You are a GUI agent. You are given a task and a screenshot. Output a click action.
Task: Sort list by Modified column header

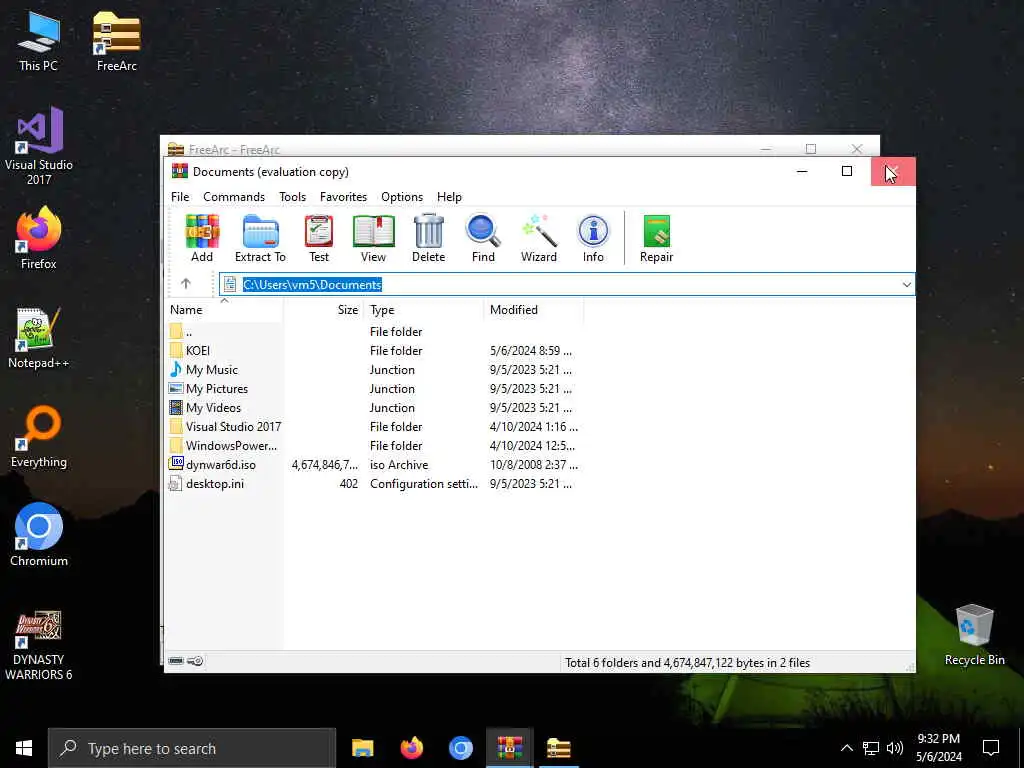(x=534, y=310)
